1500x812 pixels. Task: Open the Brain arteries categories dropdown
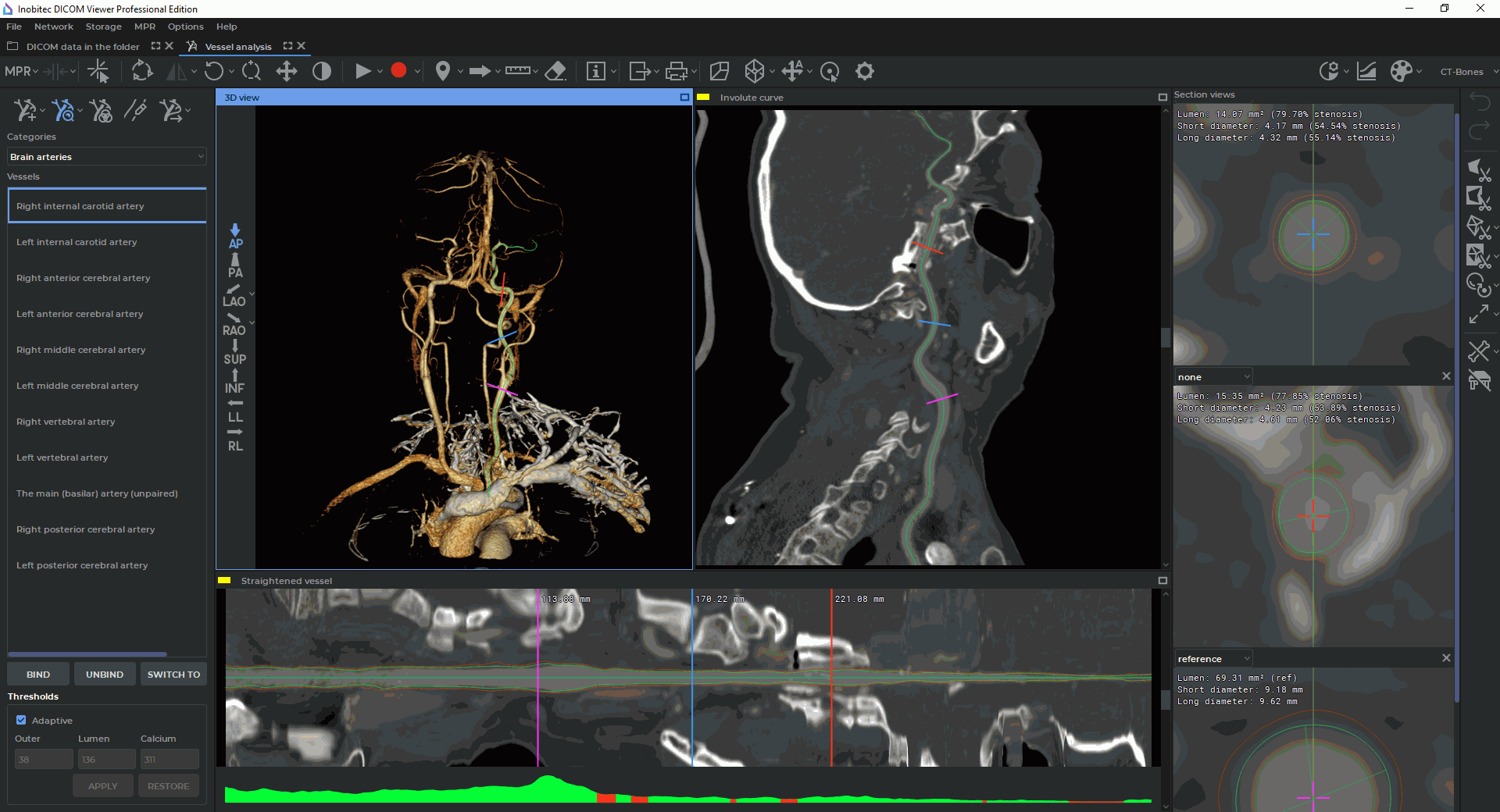107,157
